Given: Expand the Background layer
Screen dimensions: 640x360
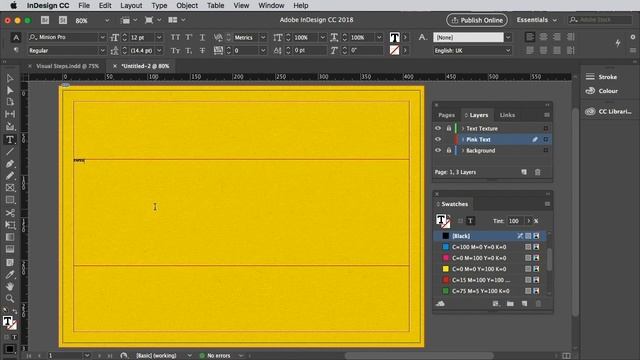Looking at the screenshot, I should (463, 150).
